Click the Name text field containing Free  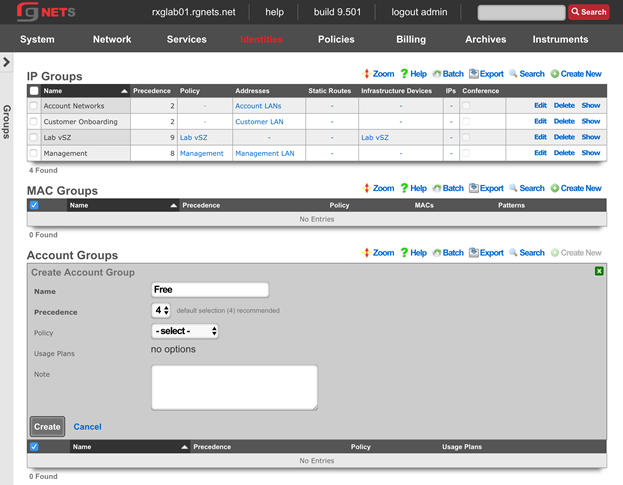(x=210, y=290)
